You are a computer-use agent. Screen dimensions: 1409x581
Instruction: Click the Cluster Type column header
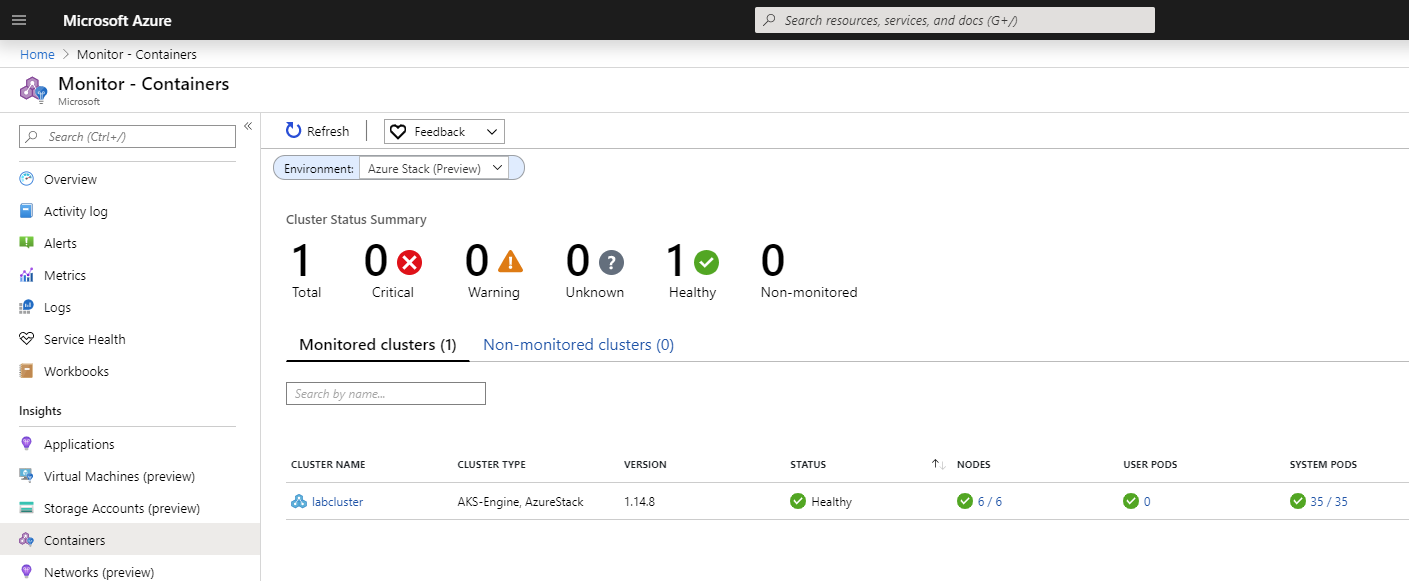pyautogui.click(x=491, y=465)
